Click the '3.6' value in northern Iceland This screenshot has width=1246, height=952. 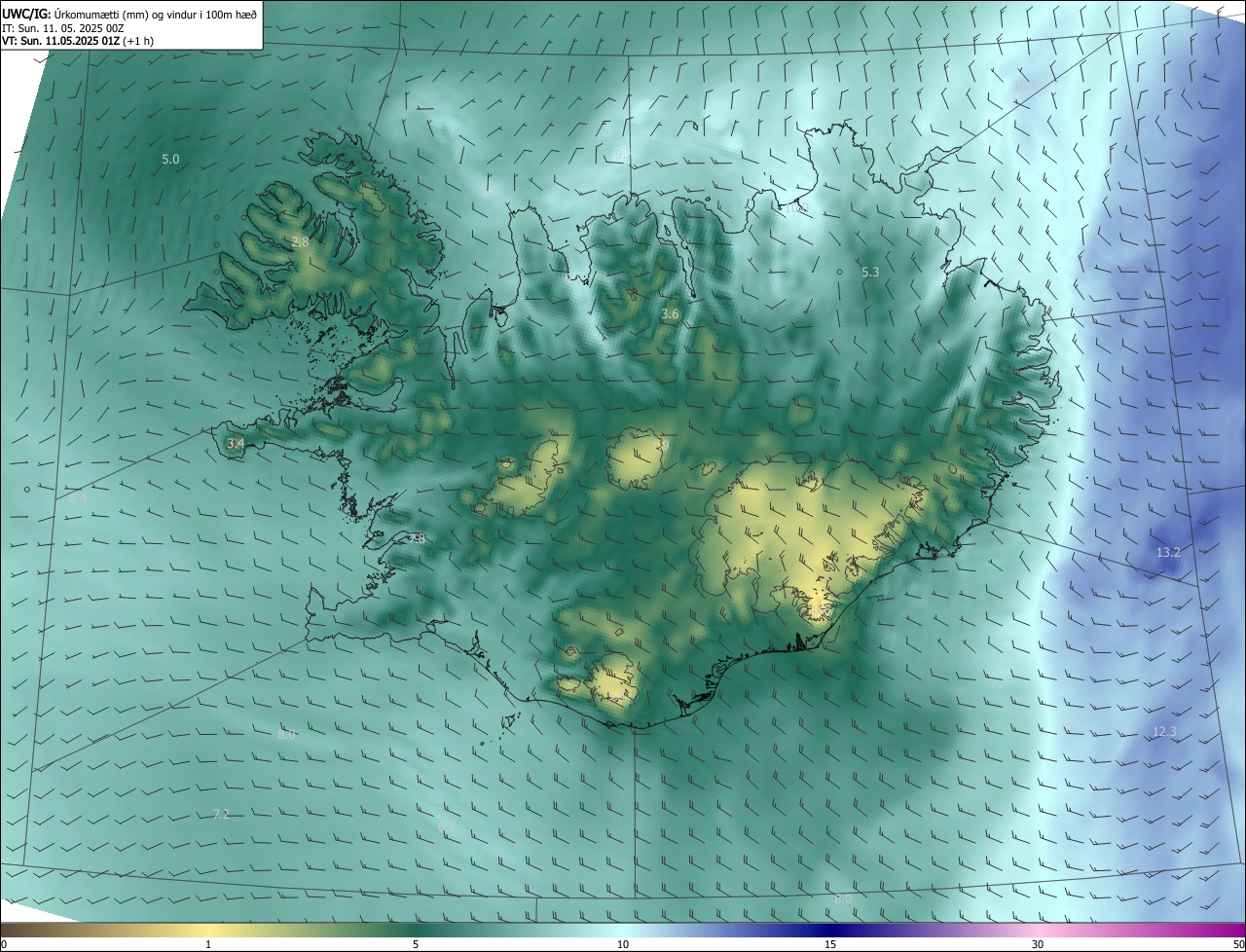click(670, 313)
